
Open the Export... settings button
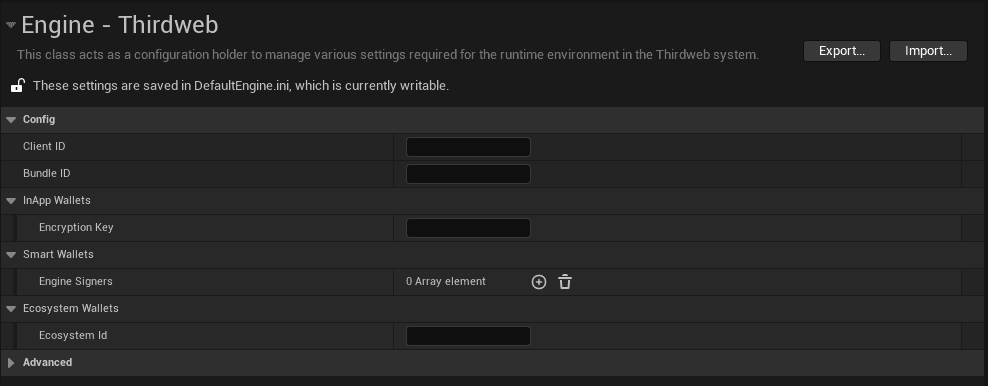pos(842,51)
